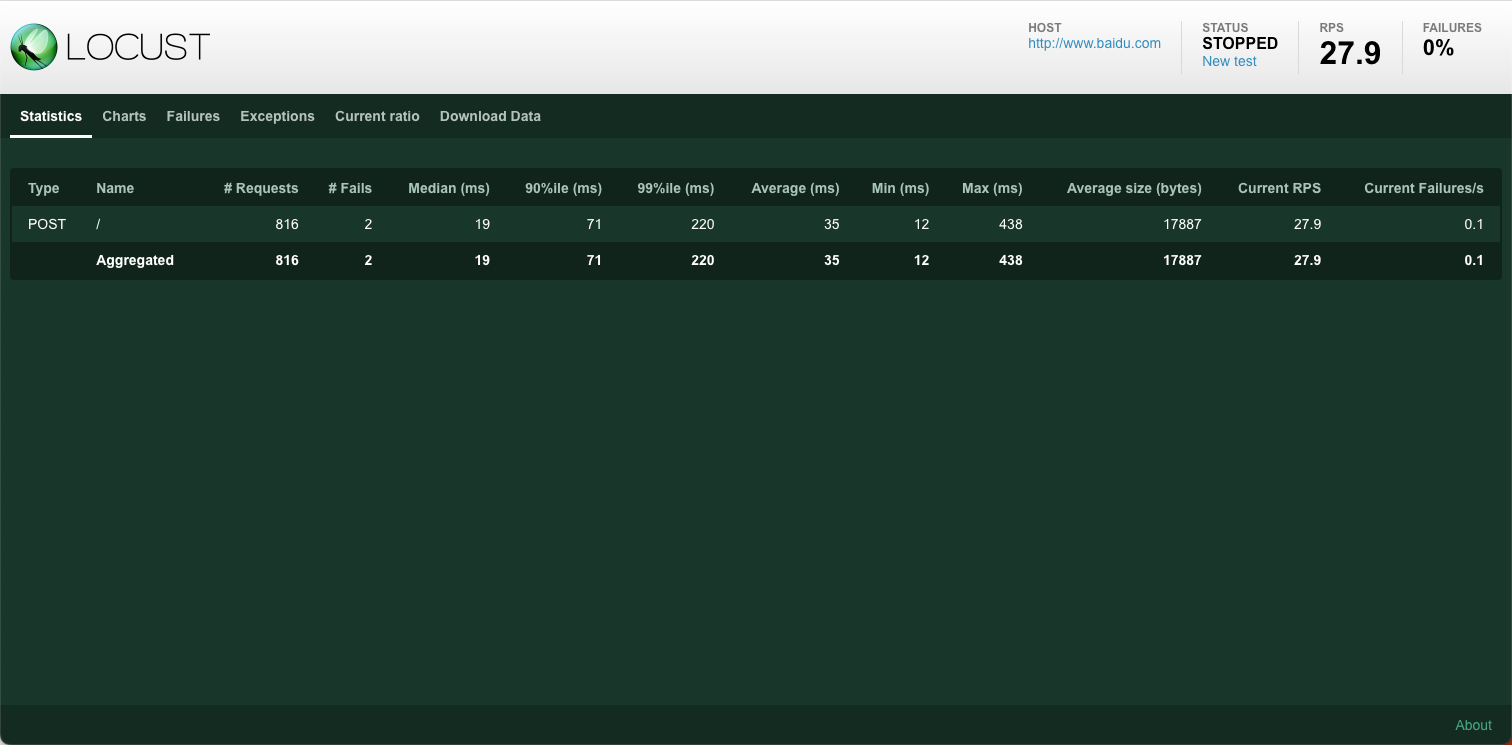Image resolution: width=1512 pixels, height=745 pixels.
Task: Select the Aggregated row label
Action: (x=135, y=260)
